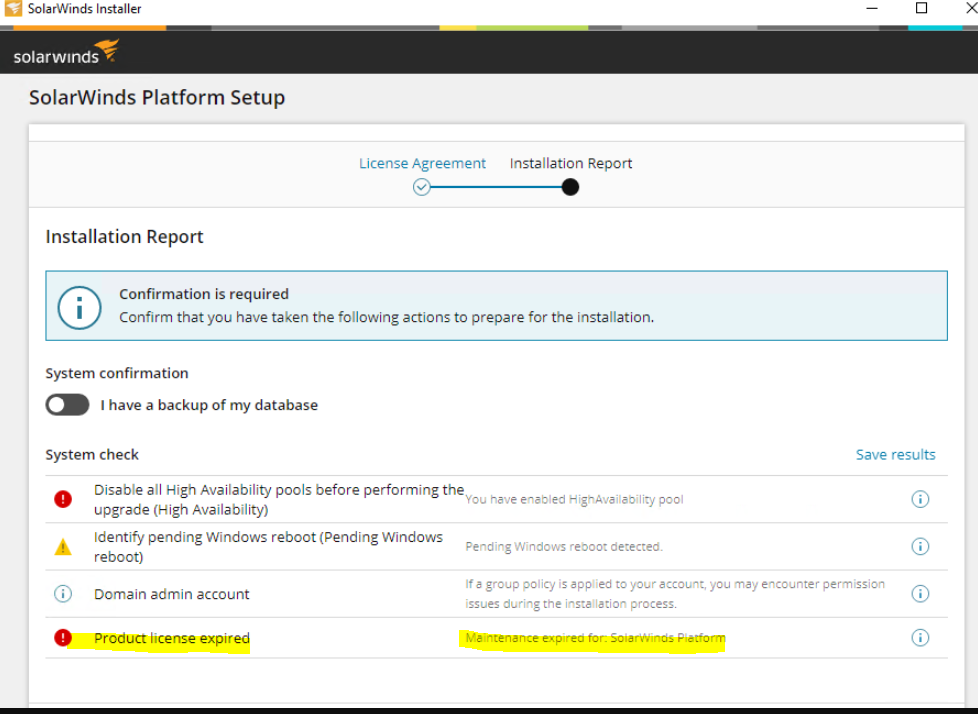Go back to License Agreement step
The width and height of the screenshot is (978, 714).
(422, 163)
